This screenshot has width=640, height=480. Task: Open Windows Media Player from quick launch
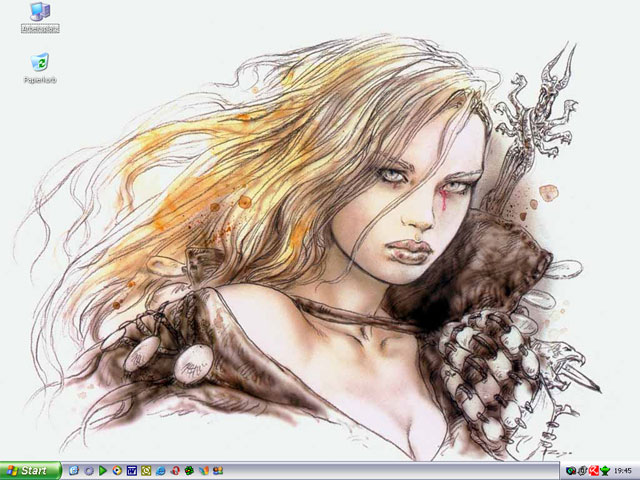(x=118, y=471)
